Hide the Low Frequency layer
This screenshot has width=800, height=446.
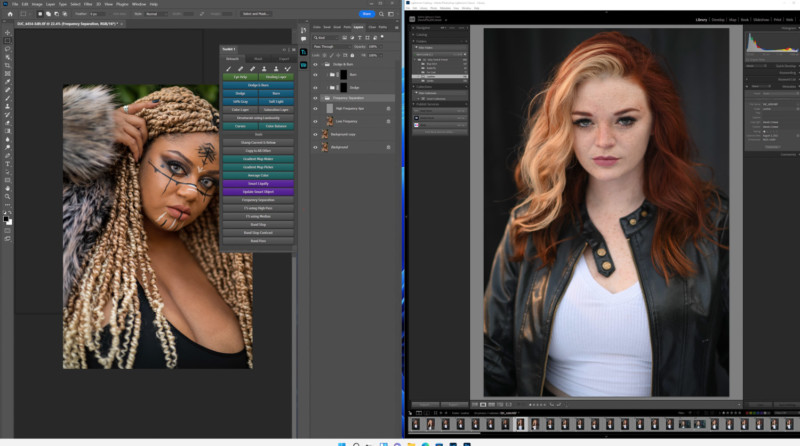pos(315,121)
